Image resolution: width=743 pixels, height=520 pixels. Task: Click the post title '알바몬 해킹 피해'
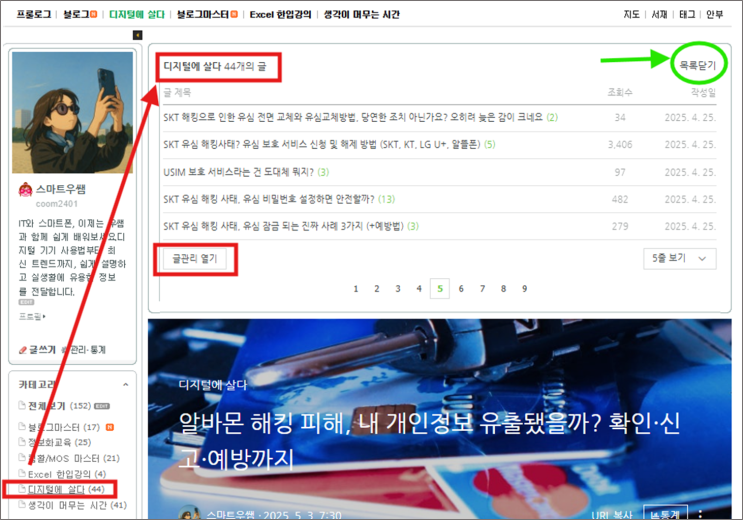(x=429, y=441)
